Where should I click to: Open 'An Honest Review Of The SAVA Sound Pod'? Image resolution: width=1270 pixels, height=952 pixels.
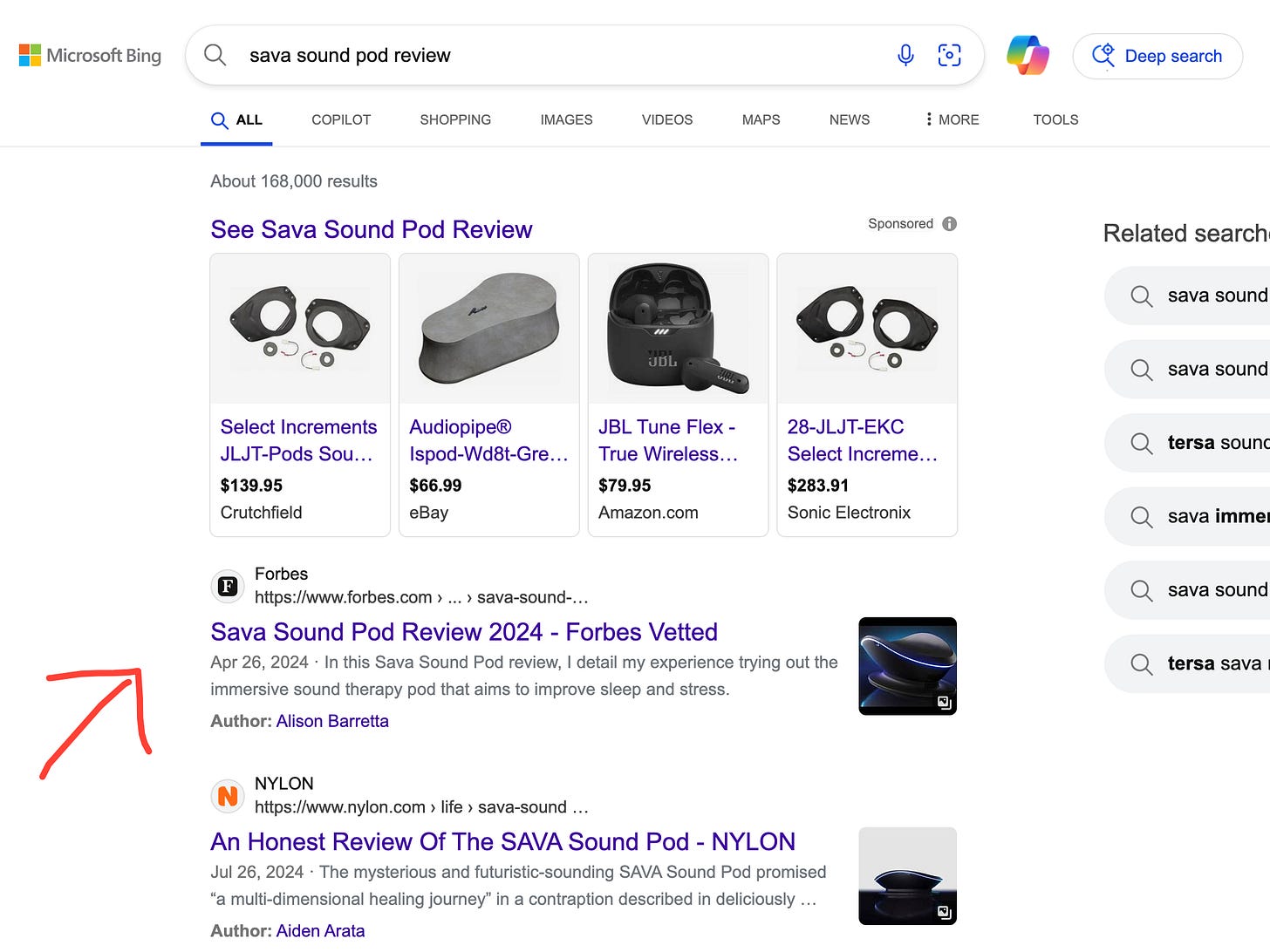tap(502, 841)
